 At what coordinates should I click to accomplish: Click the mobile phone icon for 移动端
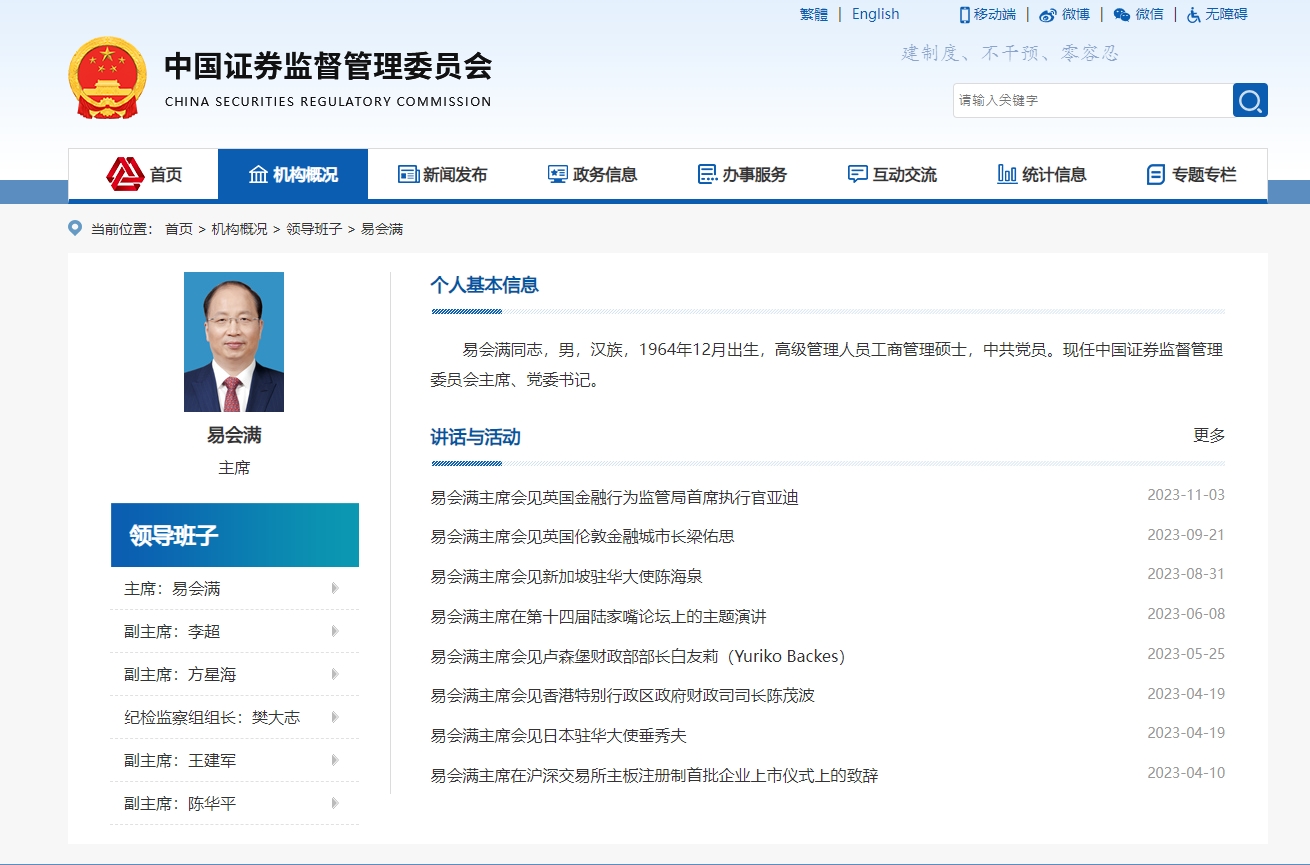[x=965, y=14]
